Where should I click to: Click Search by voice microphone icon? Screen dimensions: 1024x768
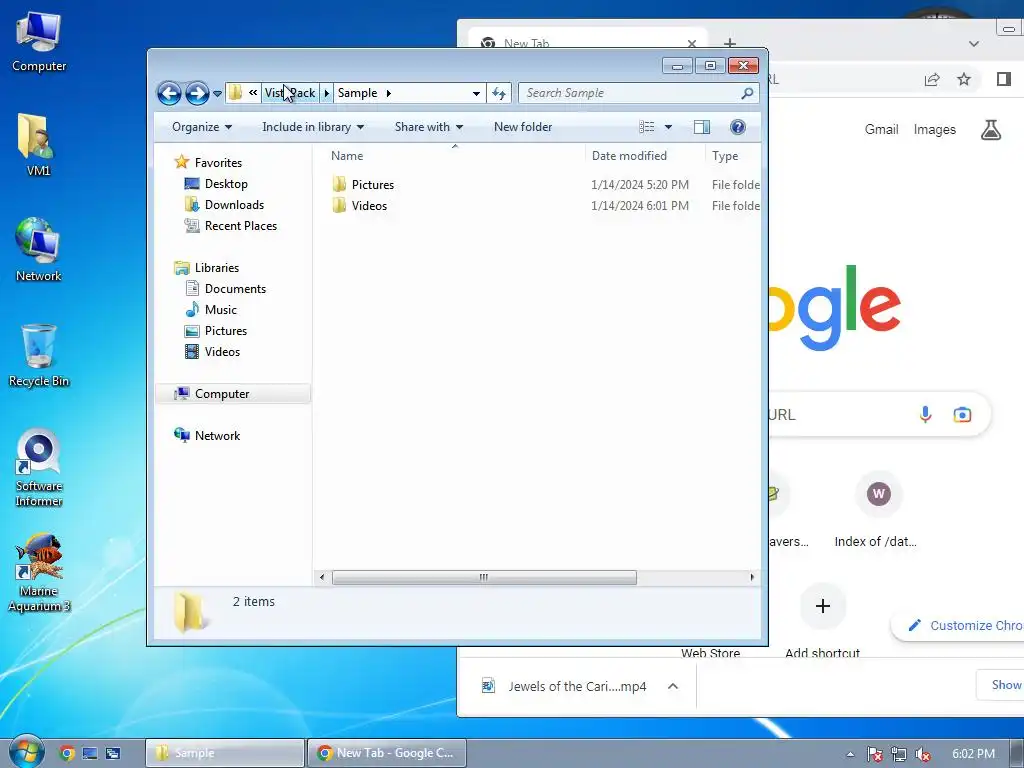pyautogui.click(x=925, y=414)
